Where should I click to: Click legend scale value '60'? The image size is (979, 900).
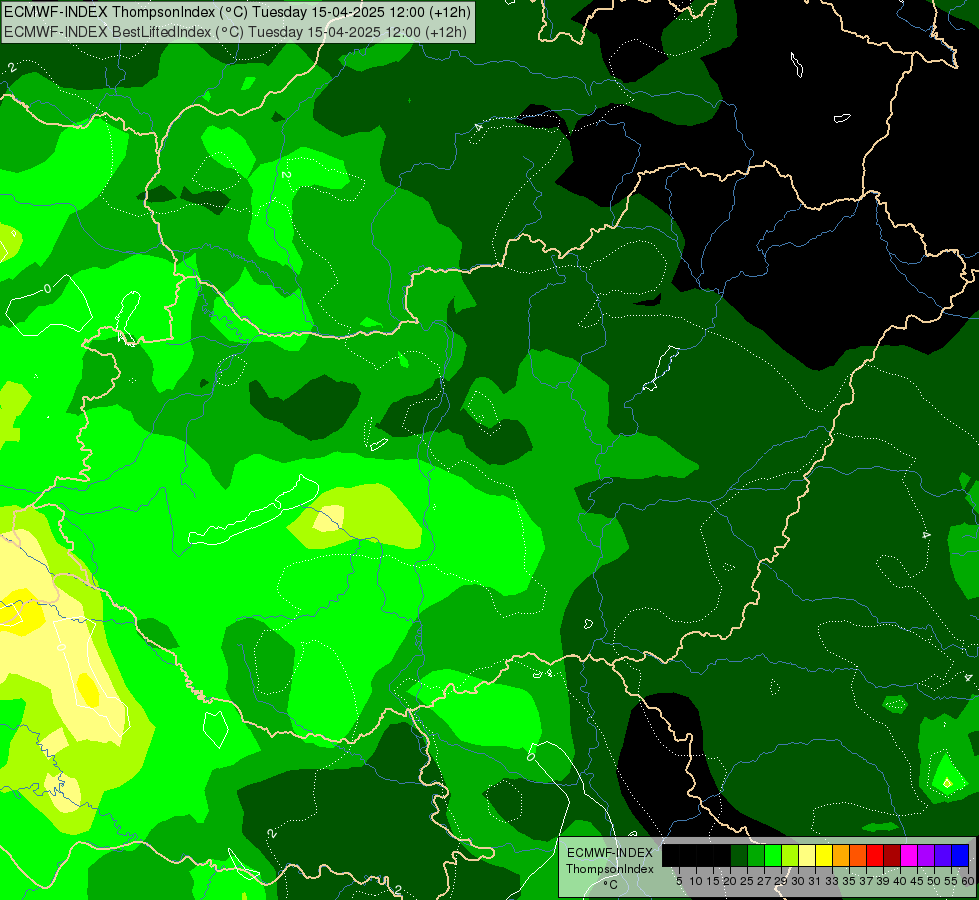coord(968,881)
